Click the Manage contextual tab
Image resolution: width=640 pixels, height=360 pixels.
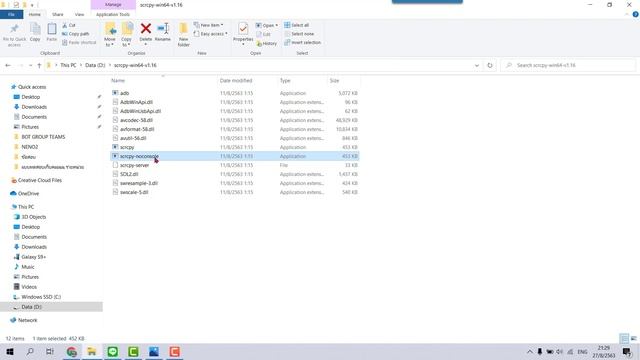113,4
